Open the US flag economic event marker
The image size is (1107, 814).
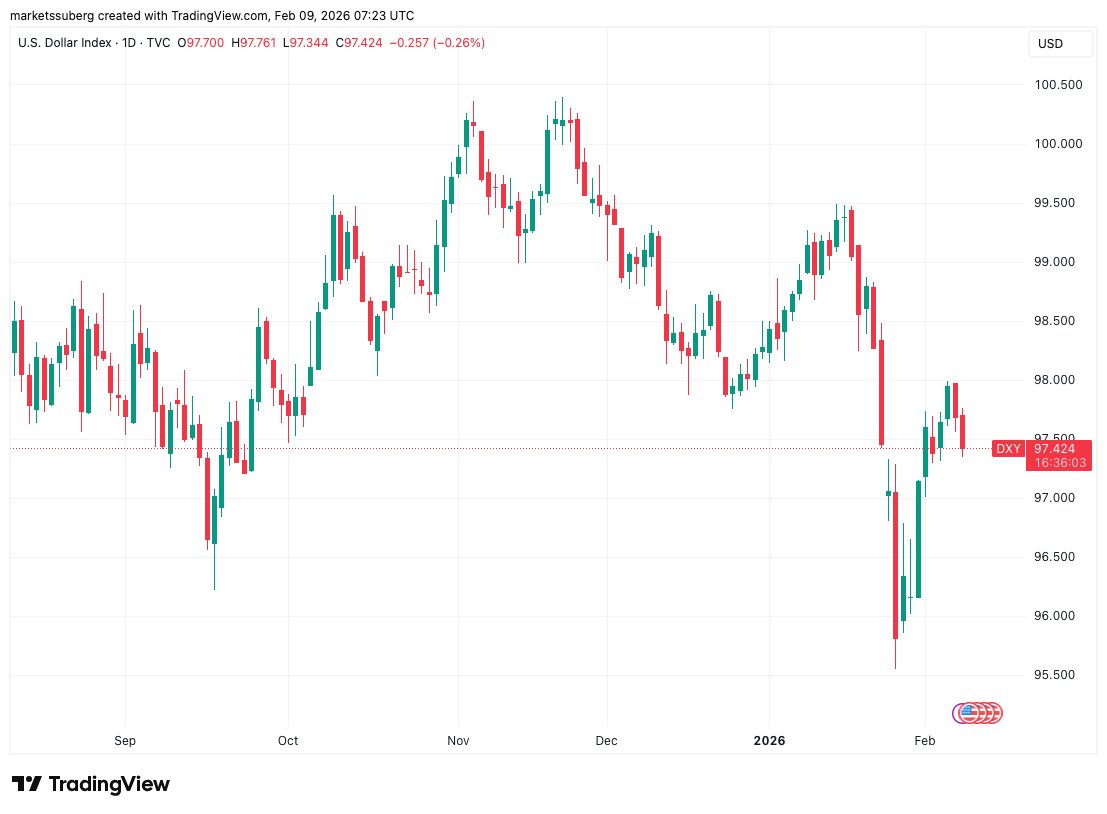click(x=966, y=713)
